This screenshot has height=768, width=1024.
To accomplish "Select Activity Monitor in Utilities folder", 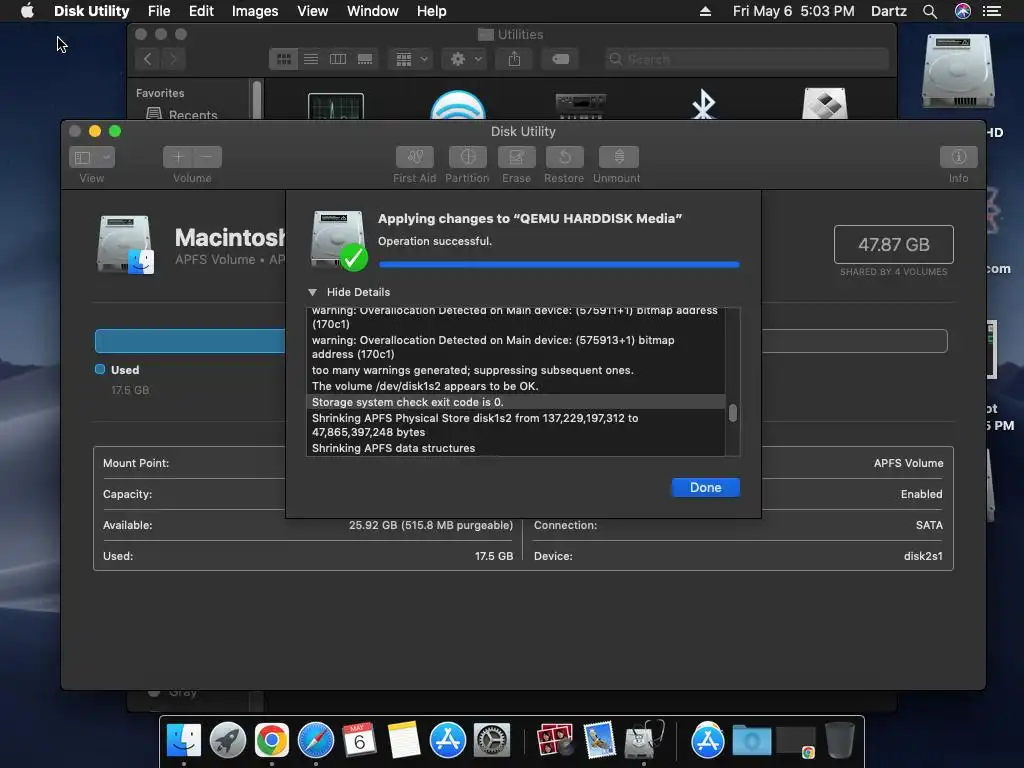I will pyautogui.click(x=336, y=106).
